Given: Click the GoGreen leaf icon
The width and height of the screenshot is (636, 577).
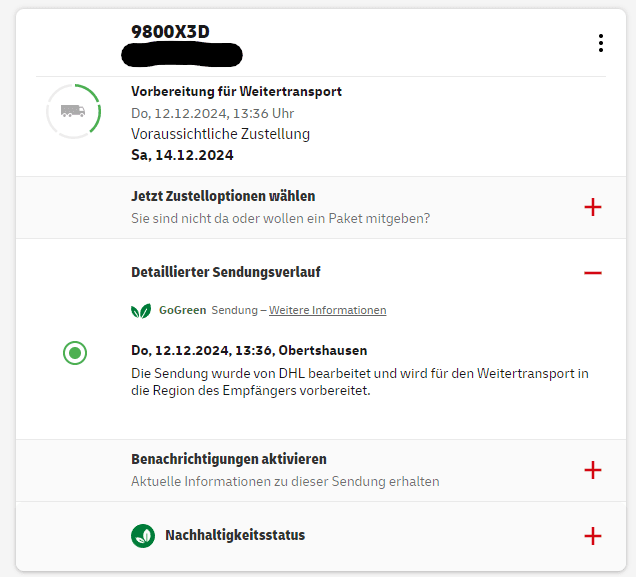Looking at the screenshot, I should [141, 311].
